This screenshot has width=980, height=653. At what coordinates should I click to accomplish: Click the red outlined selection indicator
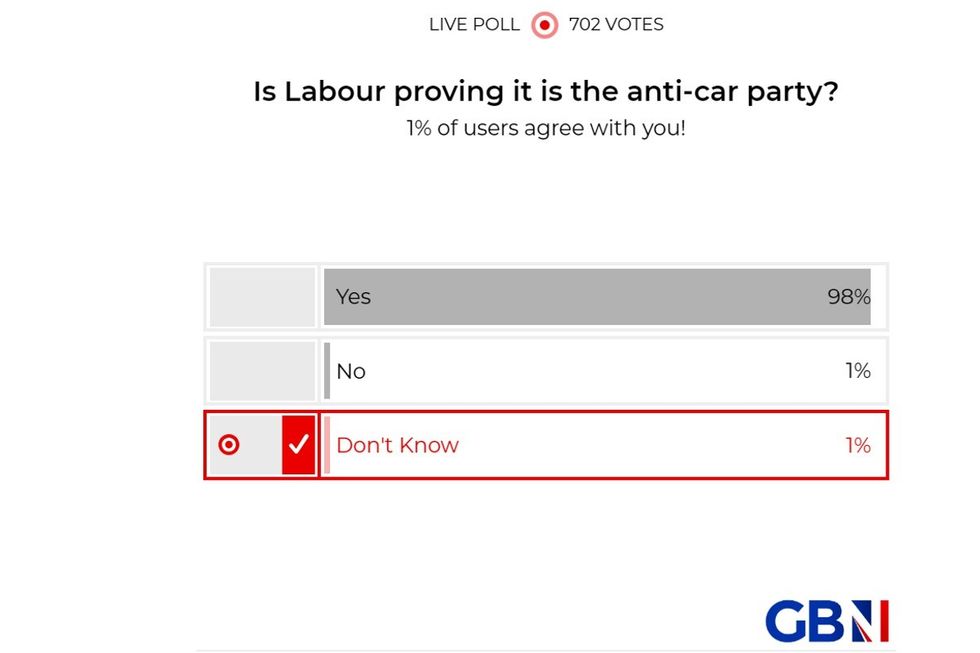[545, 445]
